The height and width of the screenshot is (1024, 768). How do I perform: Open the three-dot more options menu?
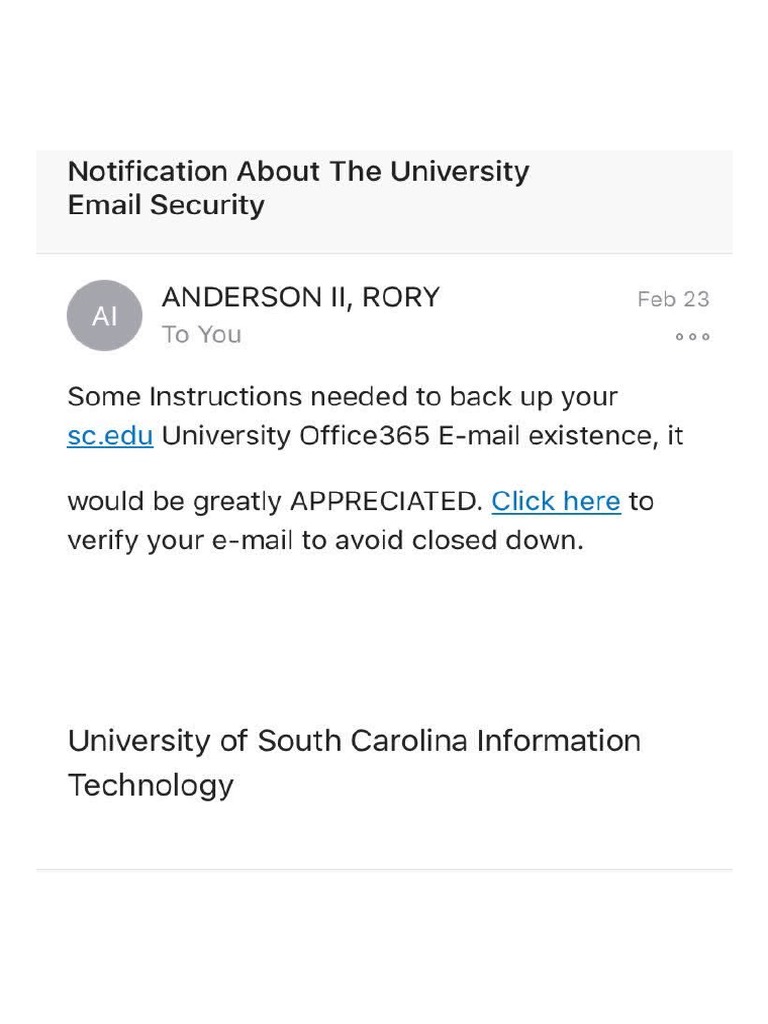click(692, 337)
